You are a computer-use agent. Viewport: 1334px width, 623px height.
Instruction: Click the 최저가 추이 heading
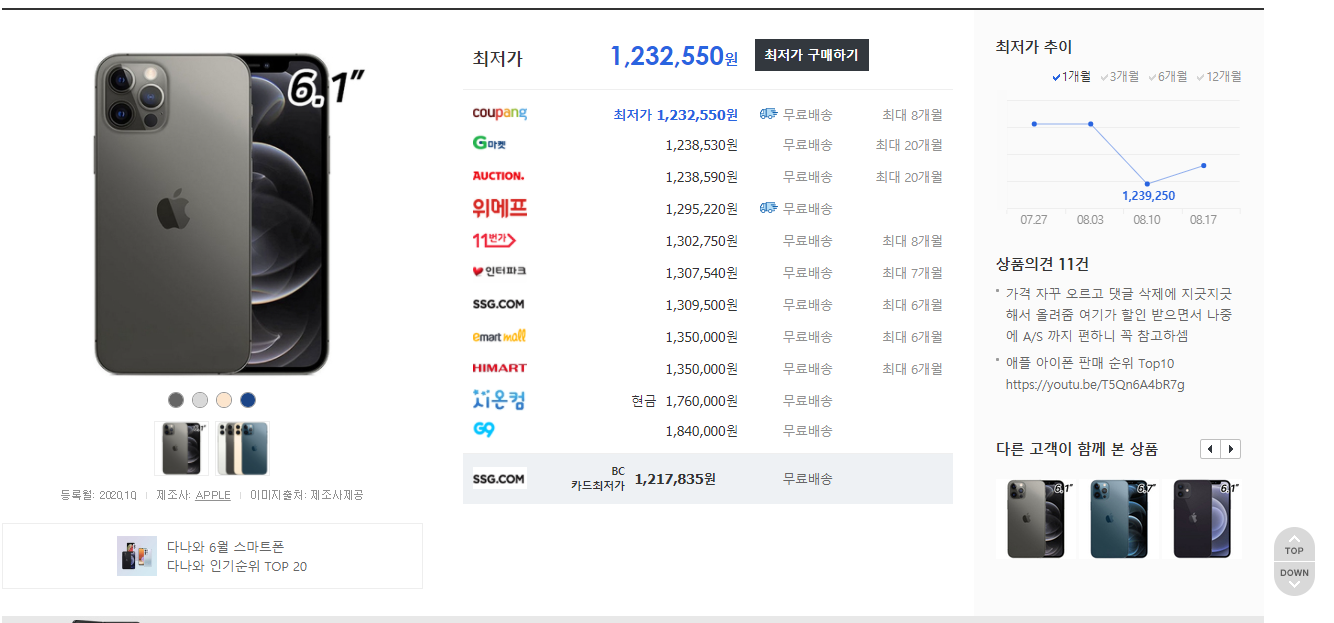[1034, 46]
